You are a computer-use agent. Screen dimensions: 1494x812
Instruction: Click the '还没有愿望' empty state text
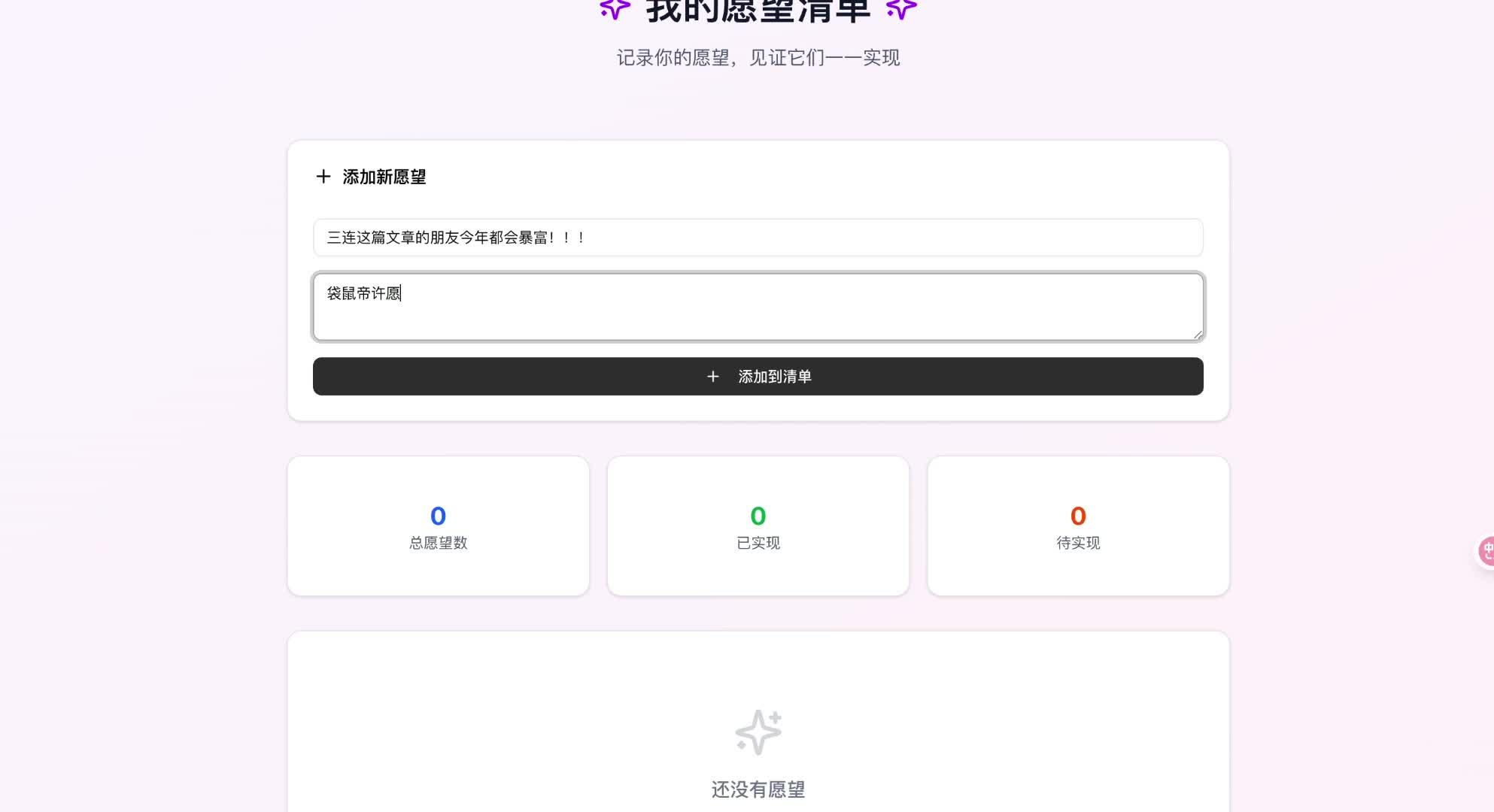[x=758, y=789]
